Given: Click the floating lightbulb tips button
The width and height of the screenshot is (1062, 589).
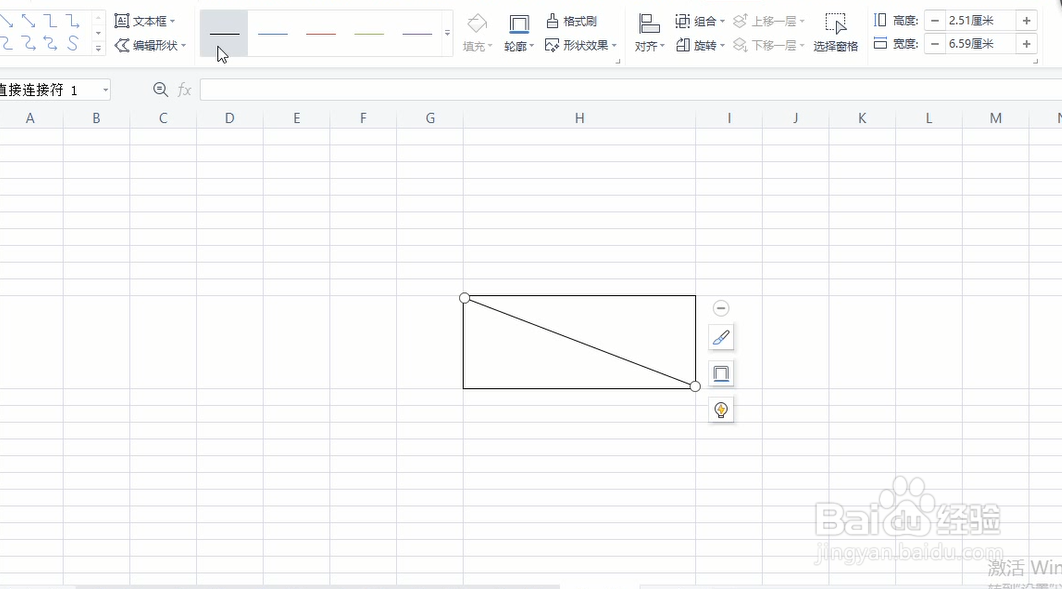Looking at the screenshot, I should tap(721, 410).
